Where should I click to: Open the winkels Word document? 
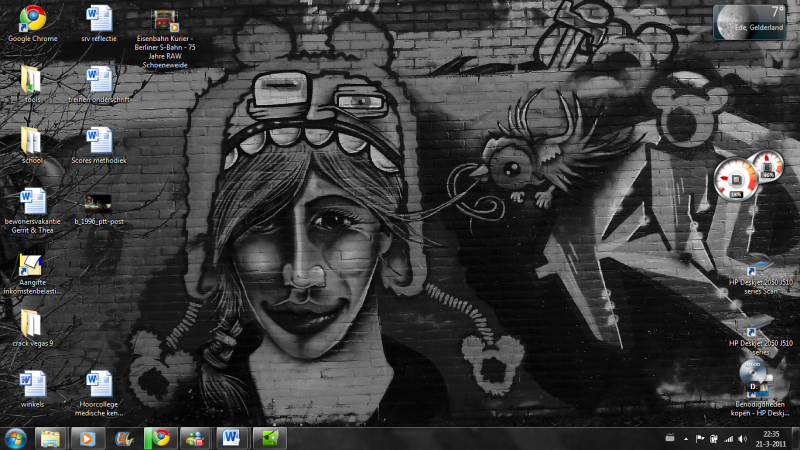coord(33,389)
